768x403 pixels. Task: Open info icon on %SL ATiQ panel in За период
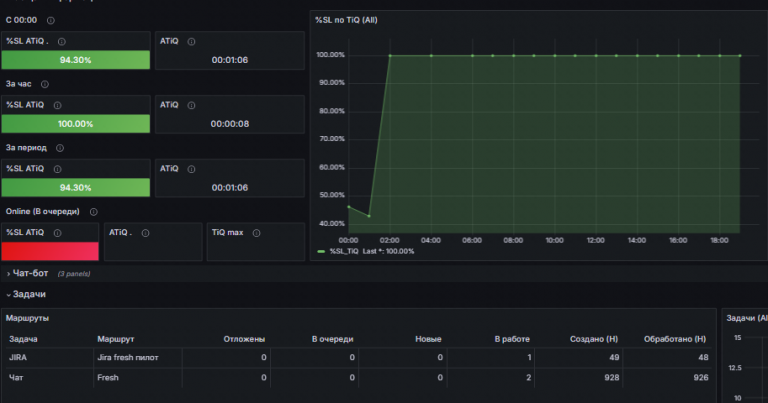[x=57, y=169]
